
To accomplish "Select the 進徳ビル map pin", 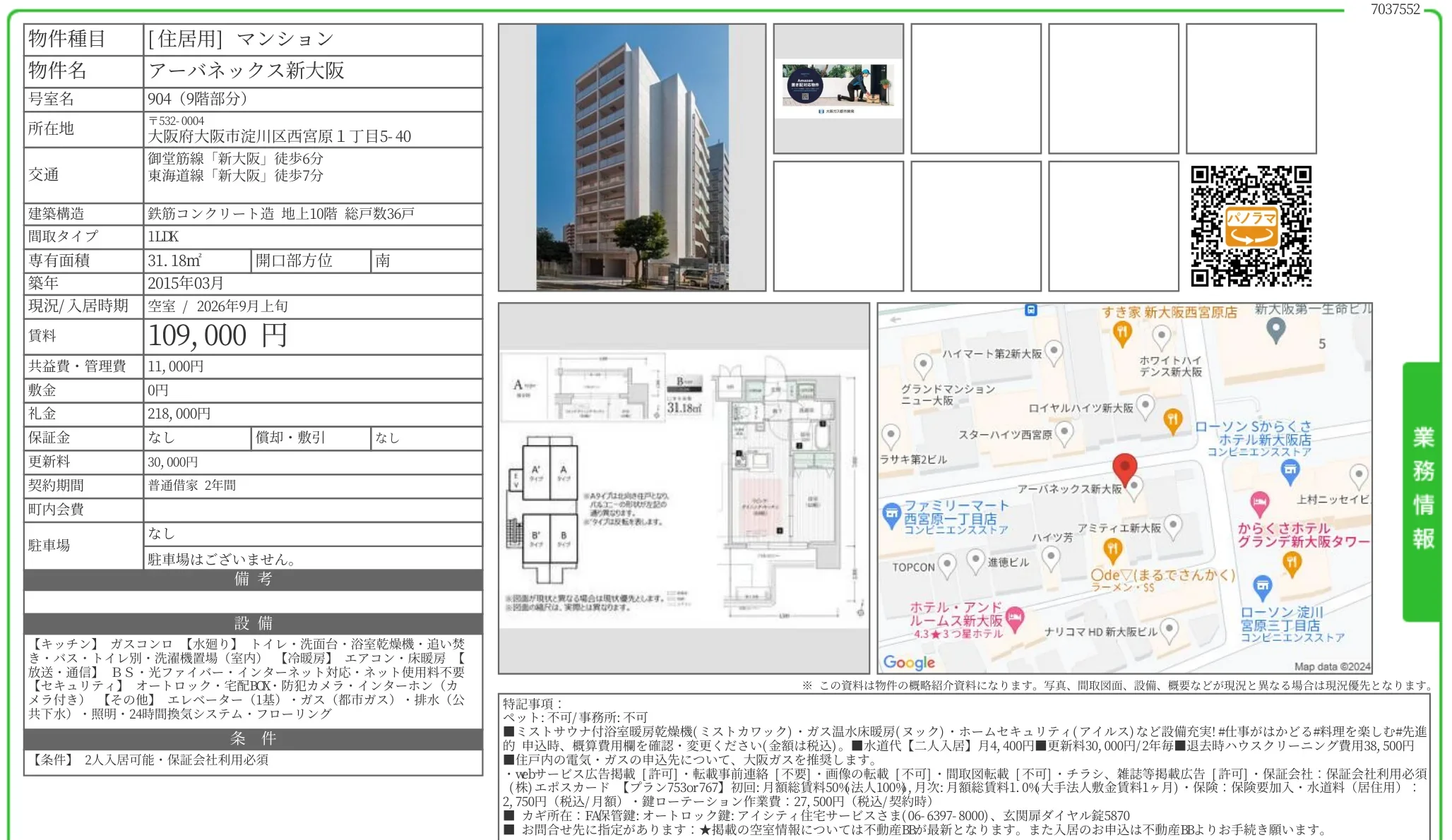I will click(x=976, y=562).
